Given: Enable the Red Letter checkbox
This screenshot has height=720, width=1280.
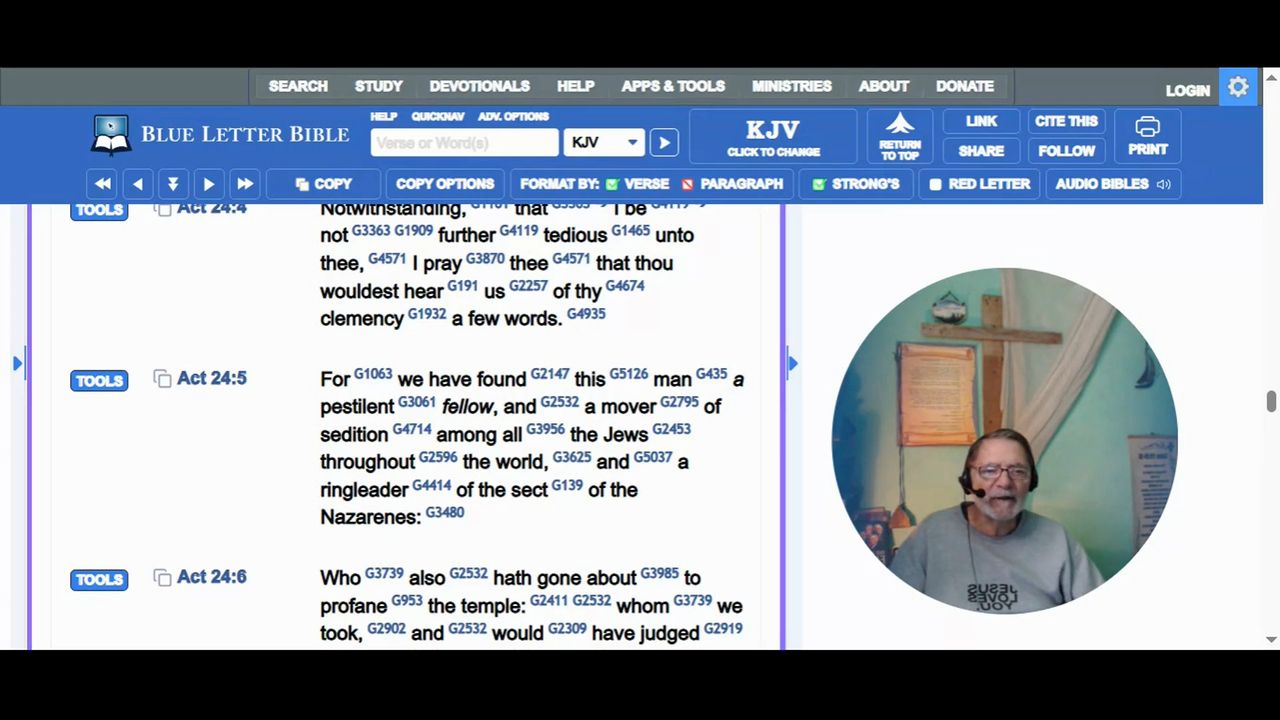Looking at the screenshot, I should pyautogui.click(x=935, y=184).
